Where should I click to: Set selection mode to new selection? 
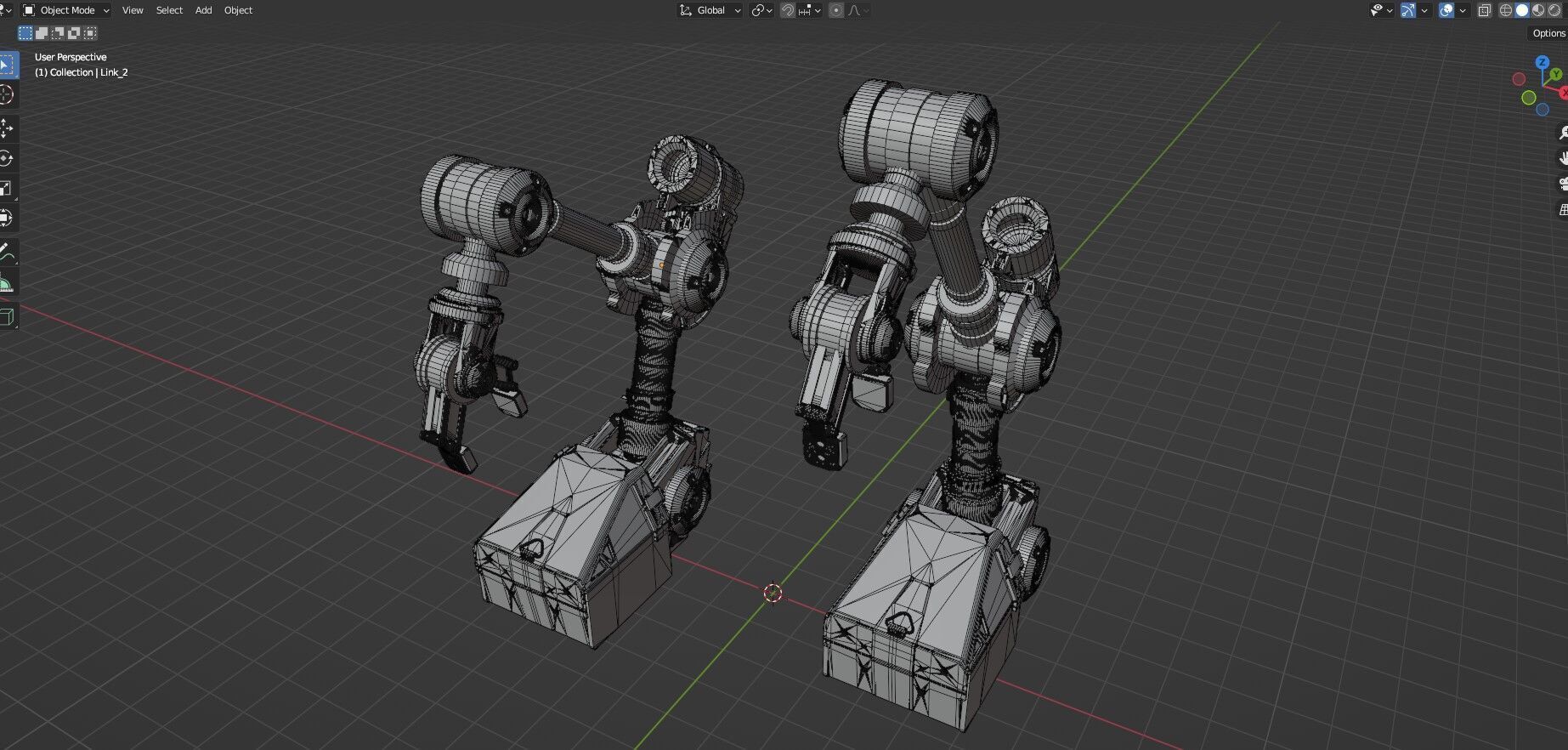25,33
